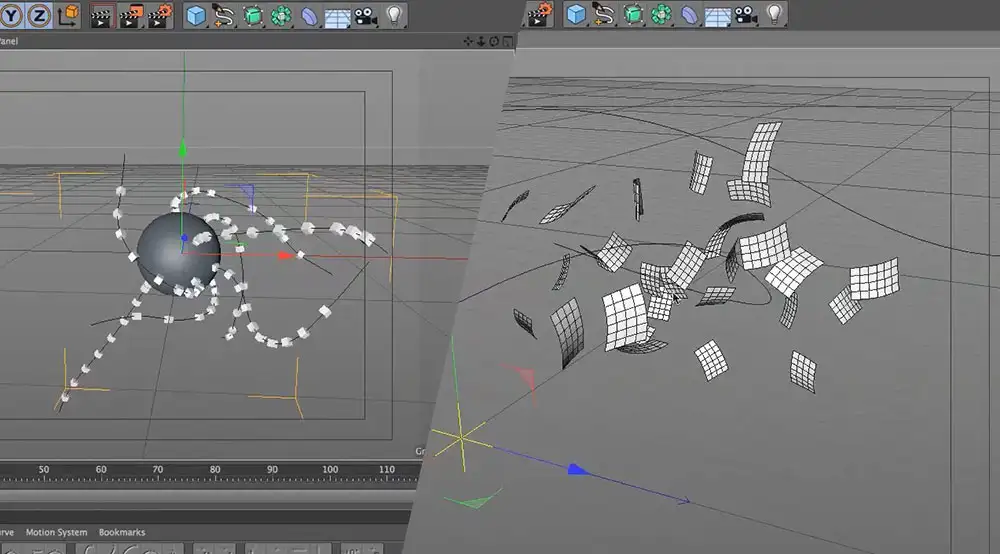
Task: Open the Floor/environment icon in left toolbar
Action: 337,17
